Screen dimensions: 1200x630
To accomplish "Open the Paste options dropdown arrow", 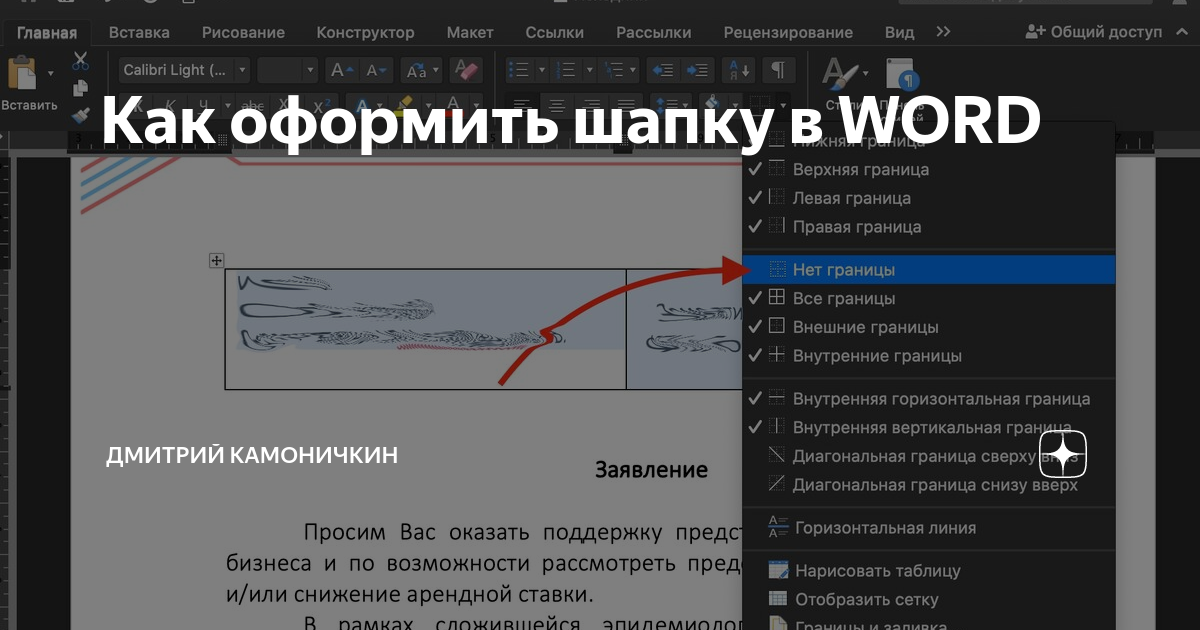I will coord(50,73).
